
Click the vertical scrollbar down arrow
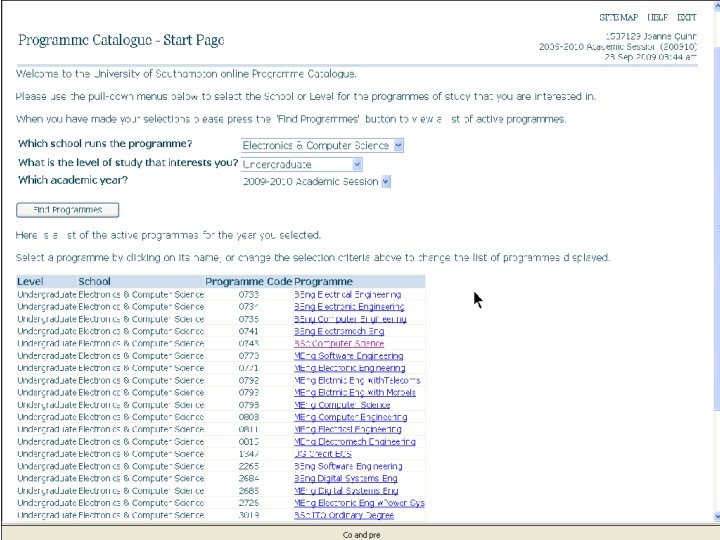coord(717,517)
